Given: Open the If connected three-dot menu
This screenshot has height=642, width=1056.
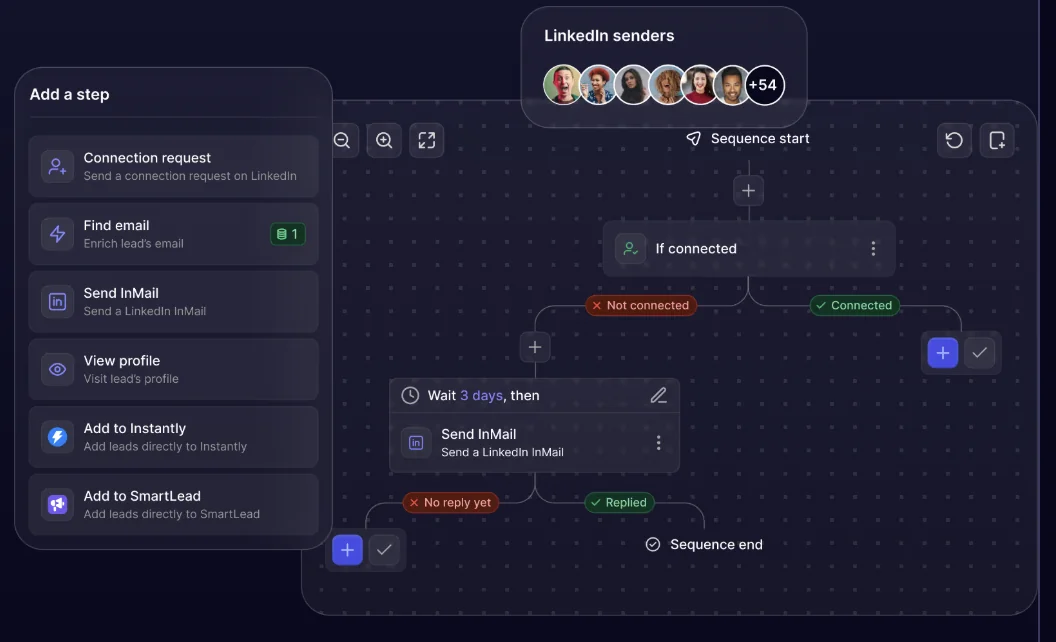Looking at the screenshot, I should pos(873,249).
